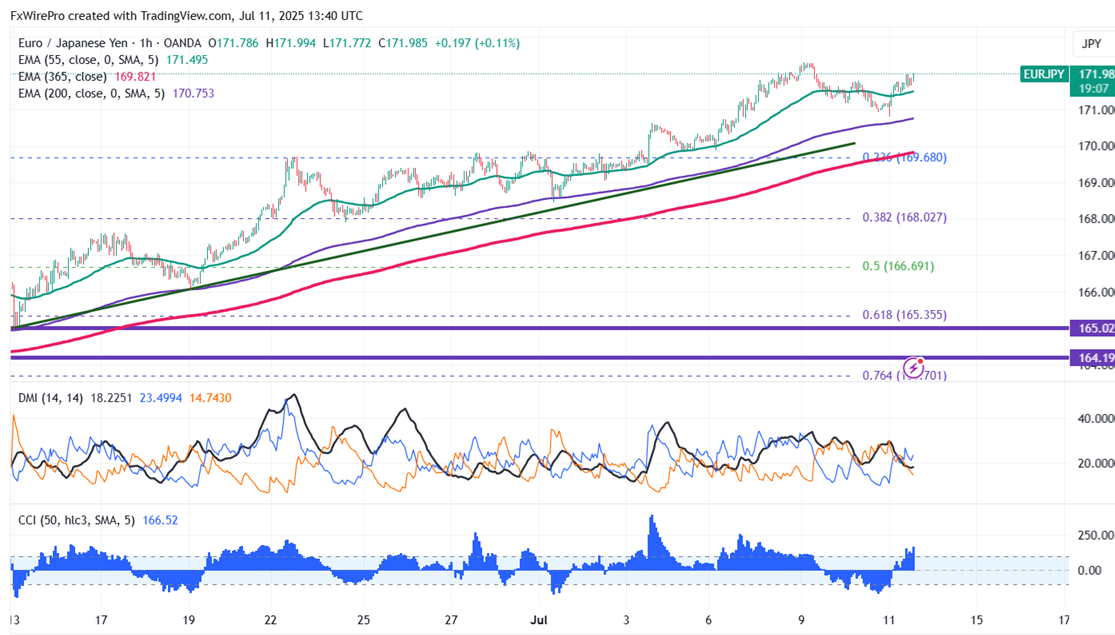Click the 0.382 (168.027) Fibonacci label
This screenshot has width=1115, height=635.
(x=904, y=218)
